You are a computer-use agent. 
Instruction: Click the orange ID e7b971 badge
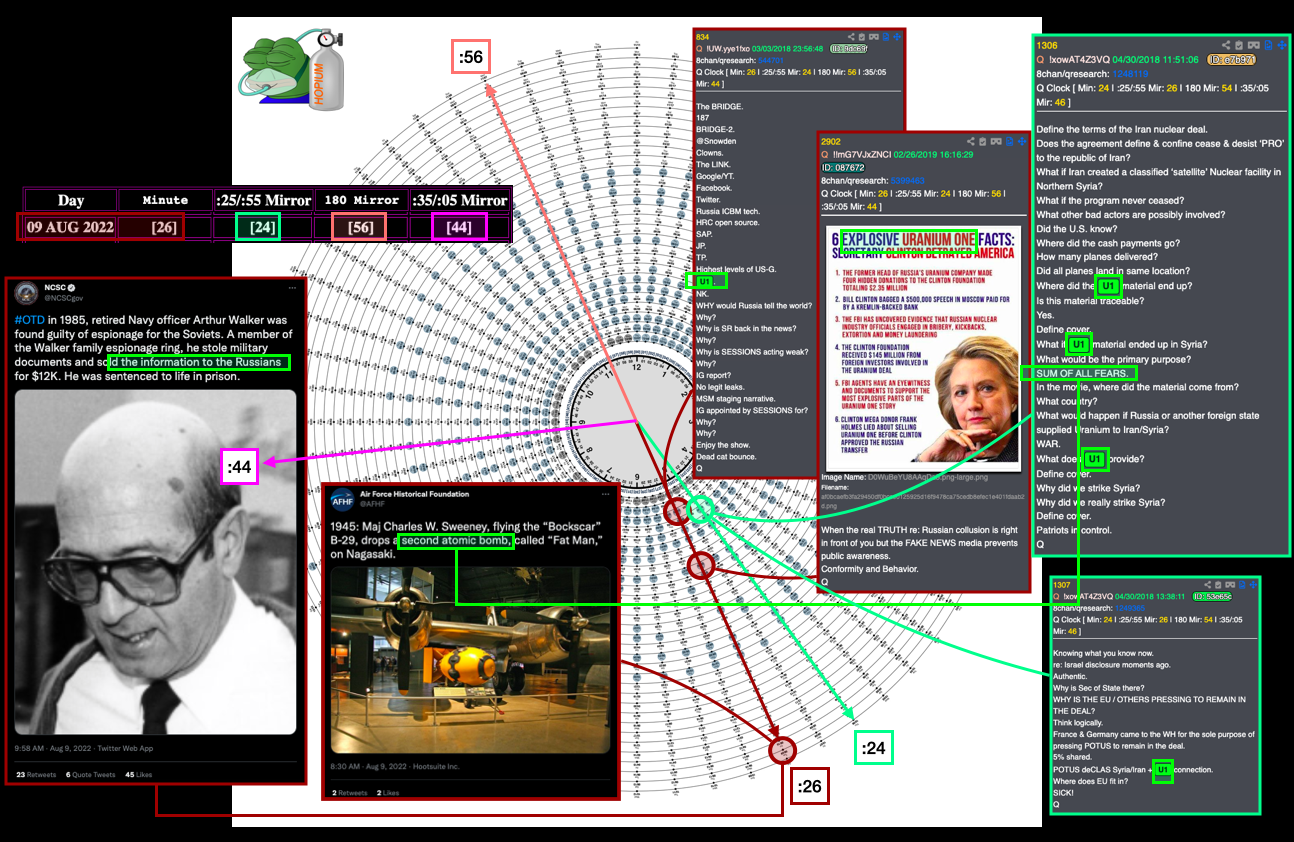coord(1232,60)
